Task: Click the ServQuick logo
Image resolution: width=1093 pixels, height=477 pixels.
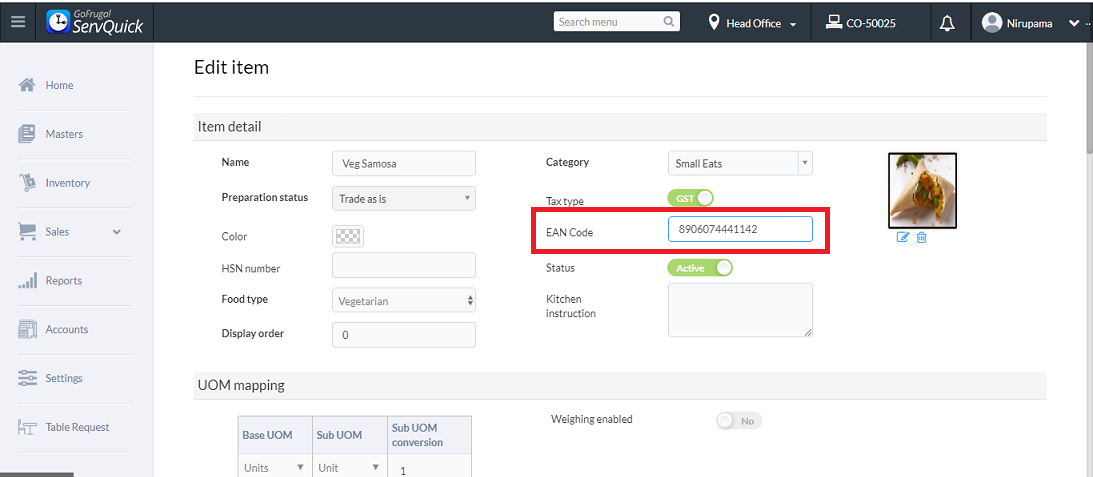Action: coord(95,22)
